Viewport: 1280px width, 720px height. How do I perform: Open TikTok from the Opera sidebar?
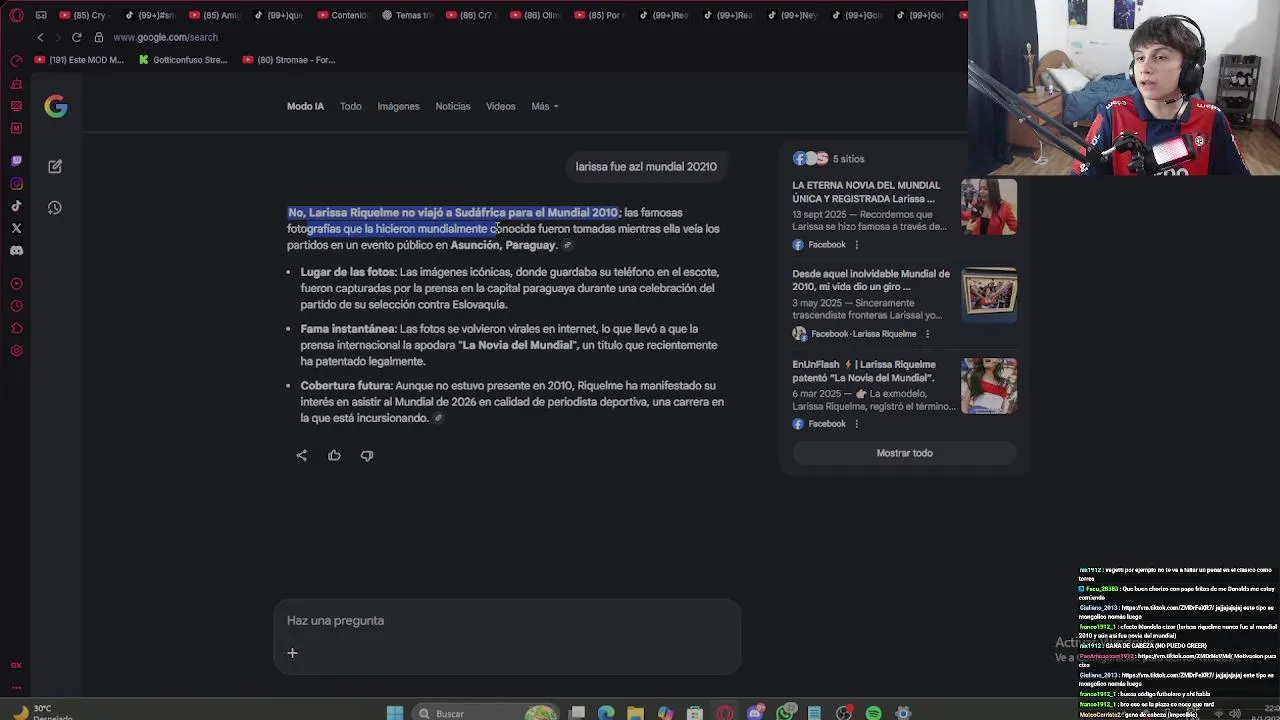(x=16, y=206)
